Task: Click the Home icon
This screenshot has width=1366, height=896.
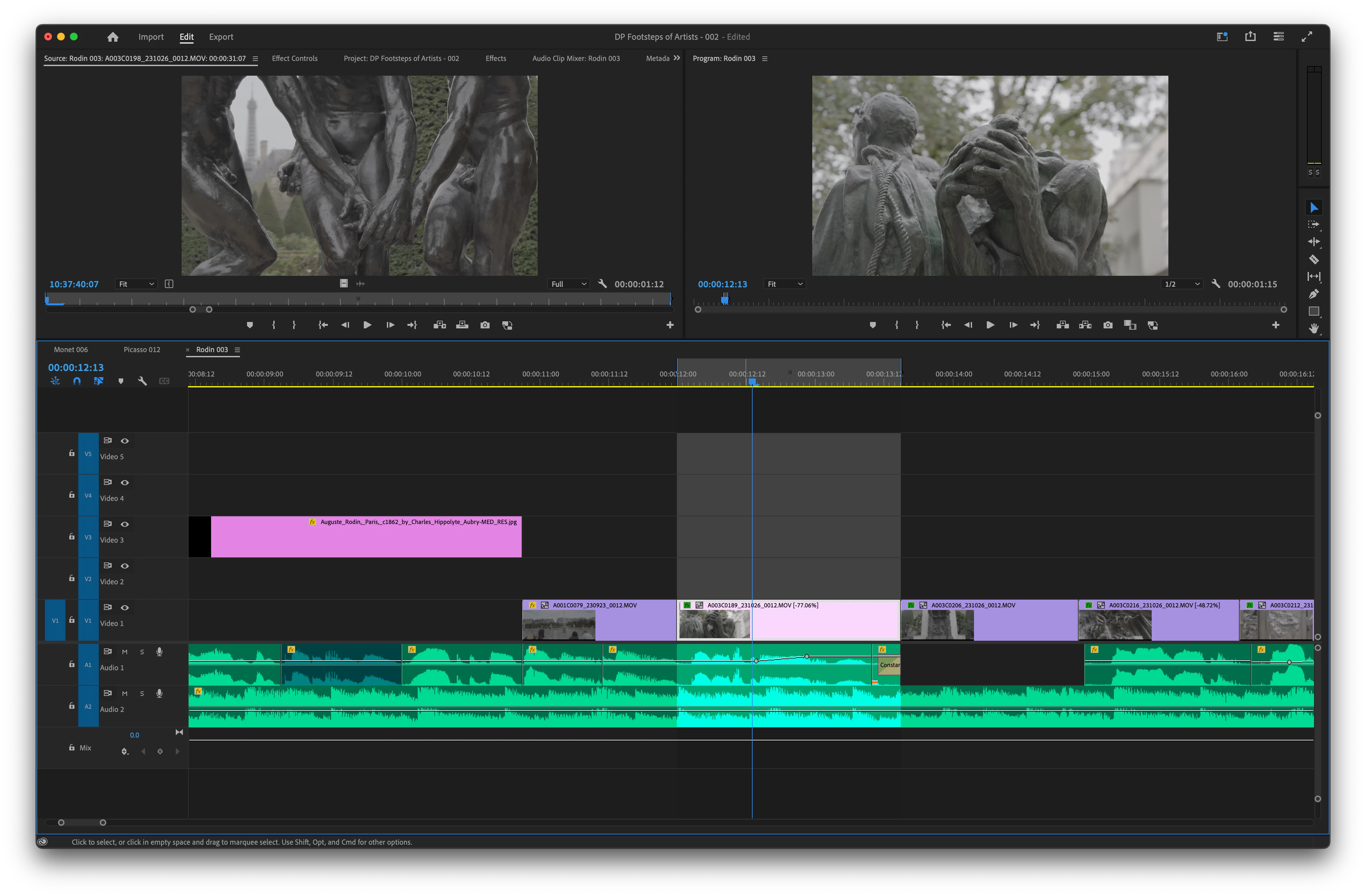Action: coord(113,37)
